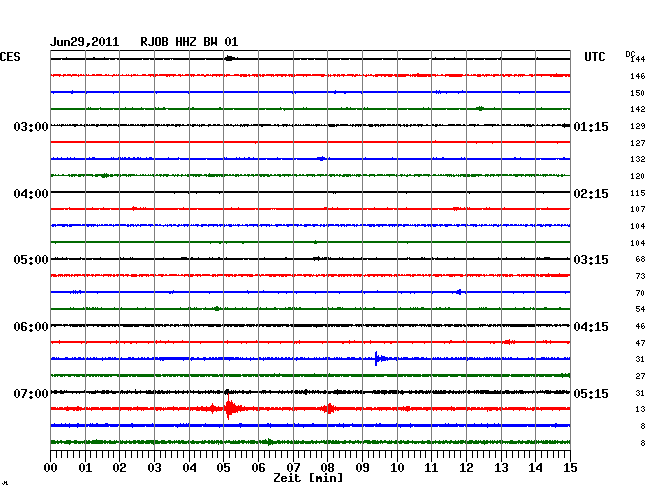This screenshot has width=650, height=494.
Task: Click the DC value 127
Action: pyautogui.click(x=638, y=143)
